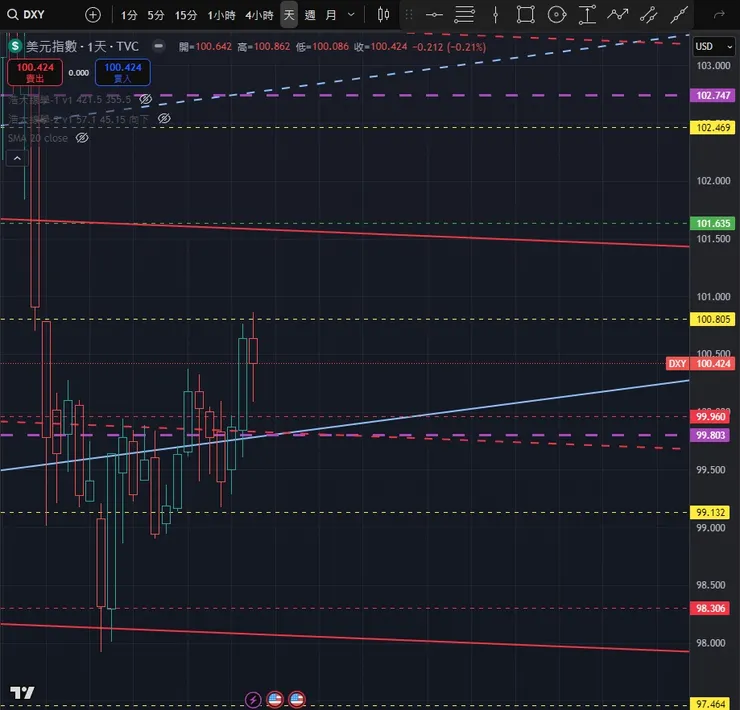Select the extended trend line tool
This screenshot has width=740, height=710.
pos(679,15)
